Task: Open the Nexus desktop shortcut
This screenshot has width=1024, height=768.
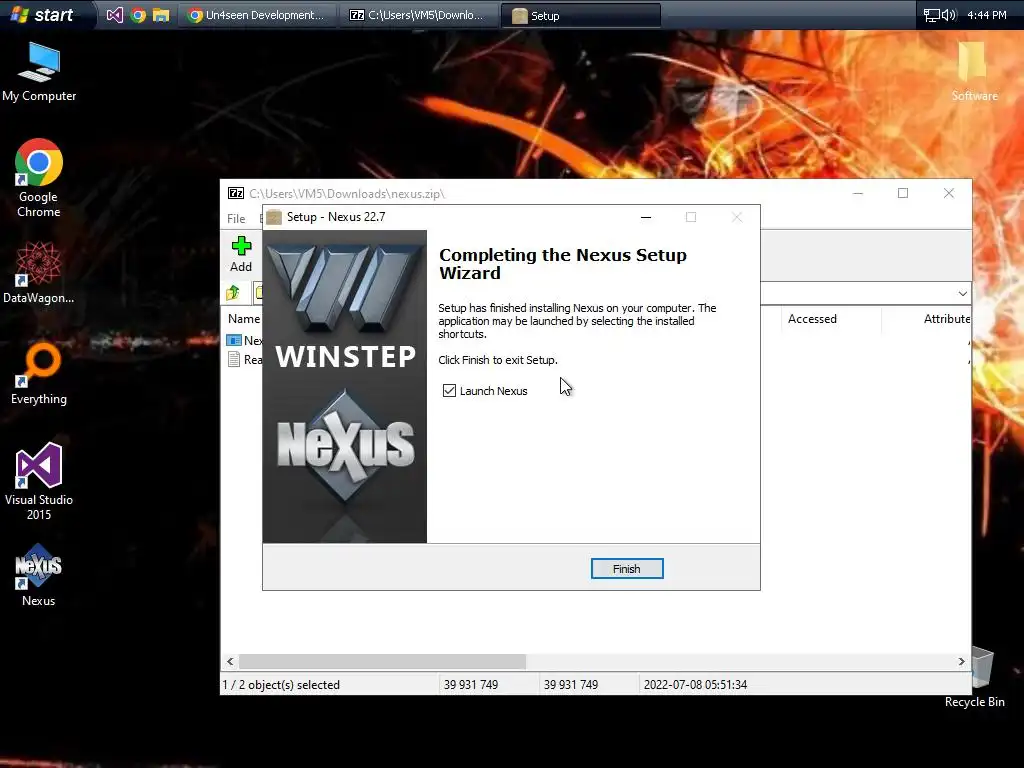Action: pos(39,575)
